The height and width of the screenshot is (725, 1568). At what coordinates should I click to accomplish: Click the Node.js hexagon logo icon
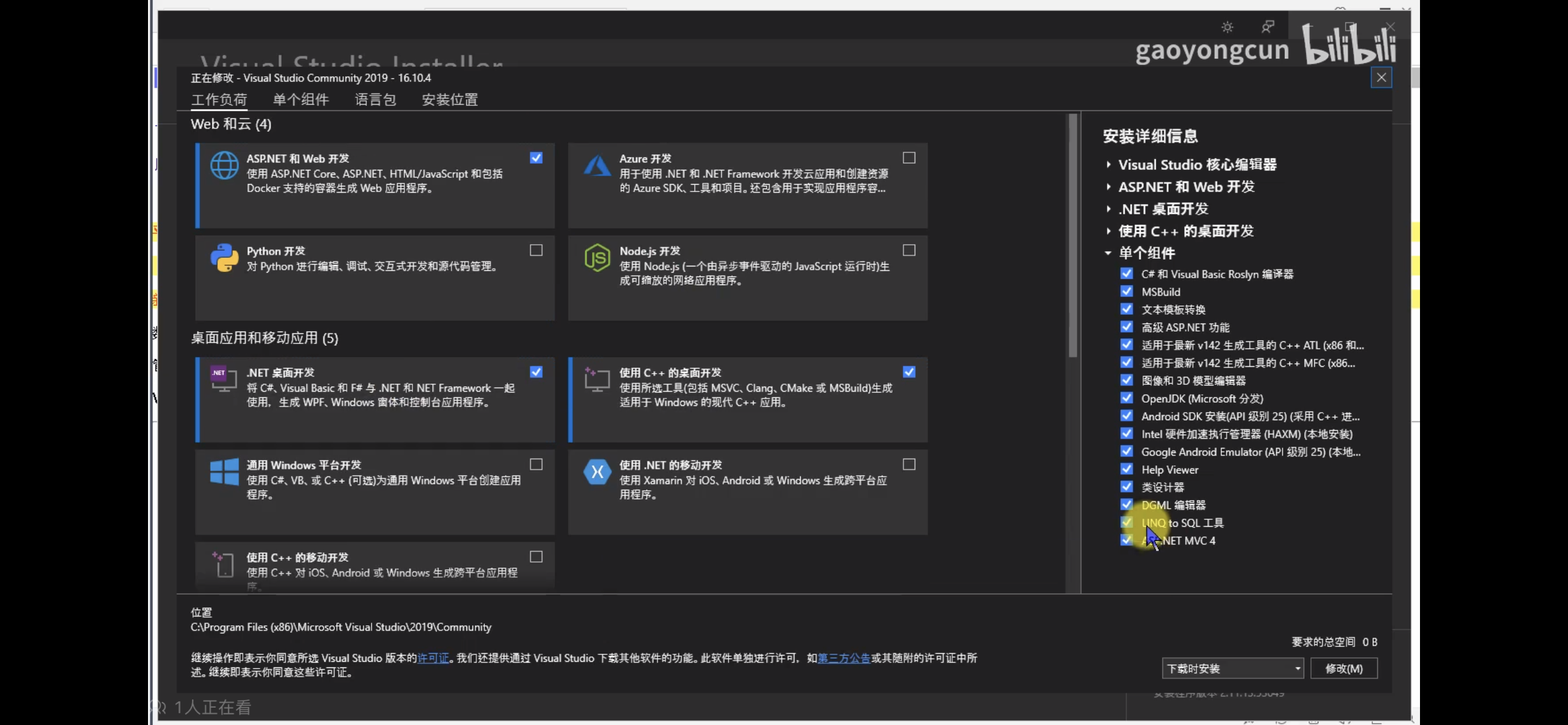pyautogui.click(x=597, y=258)
